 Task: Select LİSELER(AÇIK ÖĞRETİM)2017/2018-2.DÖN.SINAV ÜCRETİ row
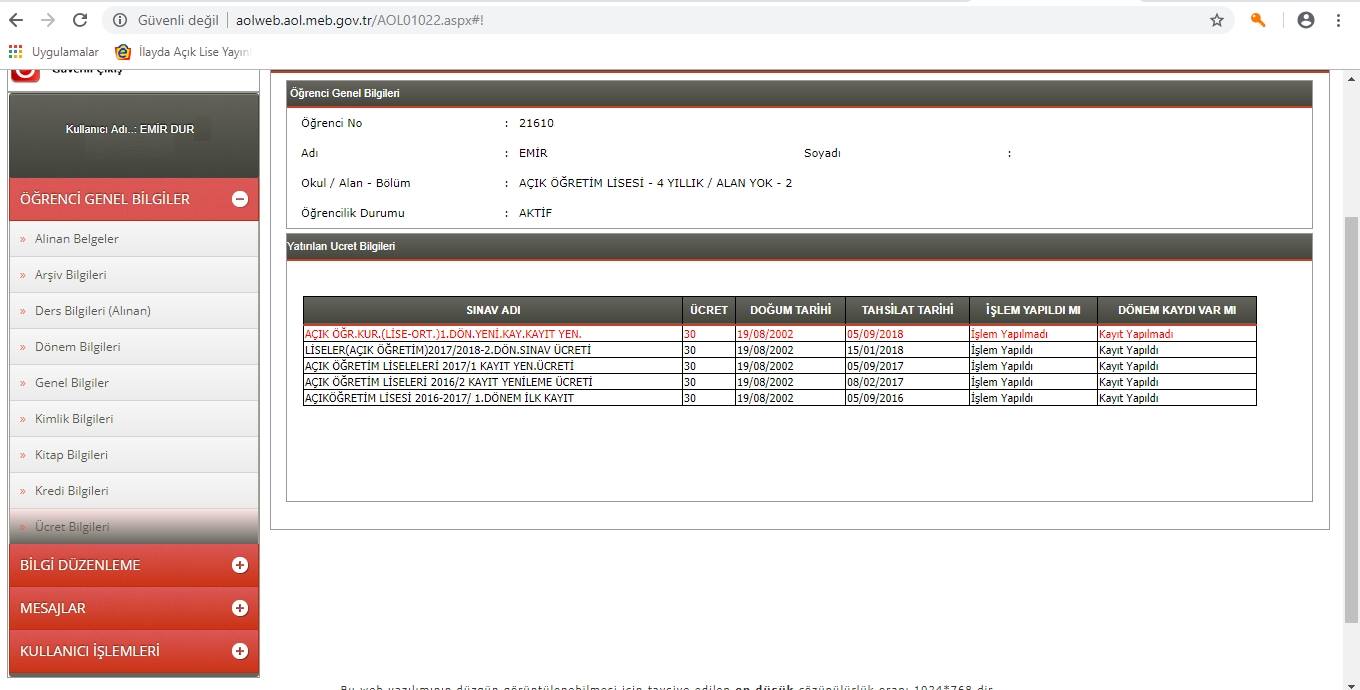click(448, 350)
